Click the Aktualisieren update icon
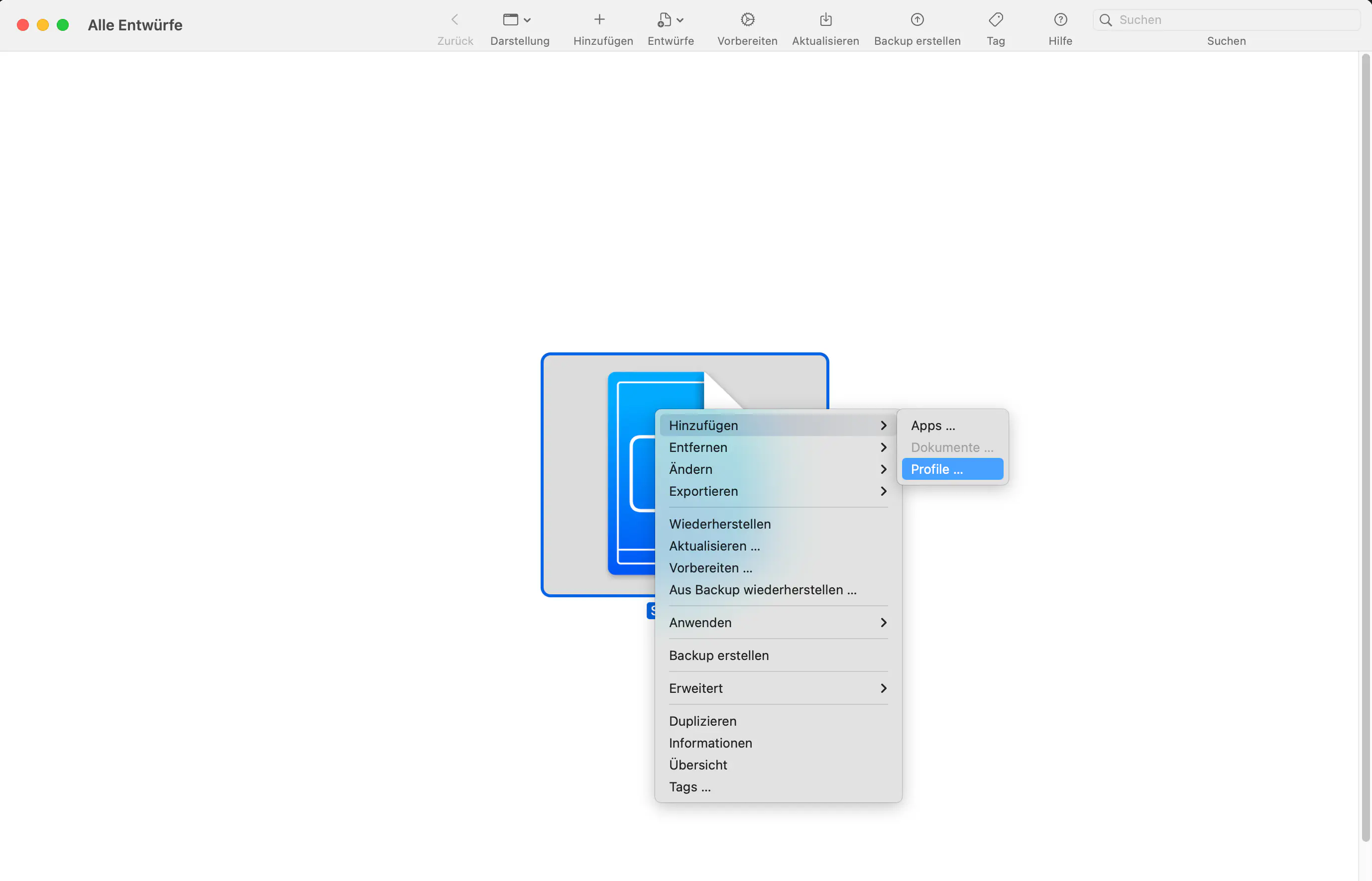1372x881 pixels. point(825,19)
